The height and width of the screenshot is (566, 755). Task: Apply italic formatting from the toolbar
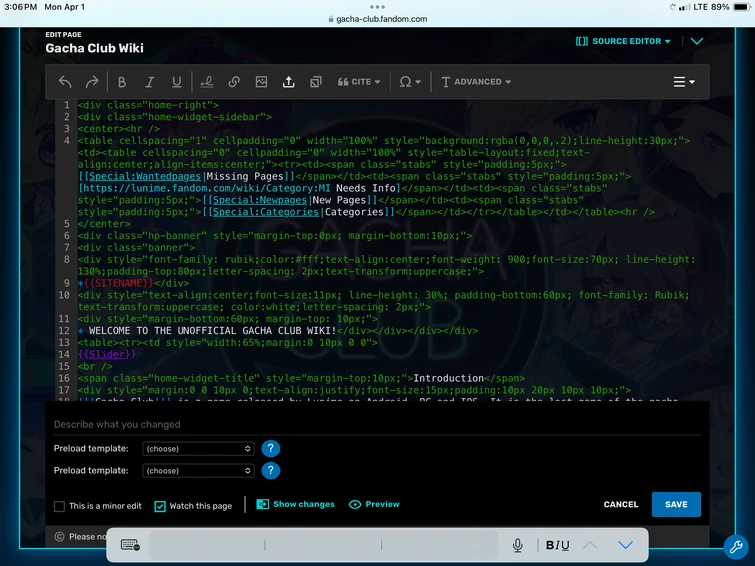tap(150, 82)
